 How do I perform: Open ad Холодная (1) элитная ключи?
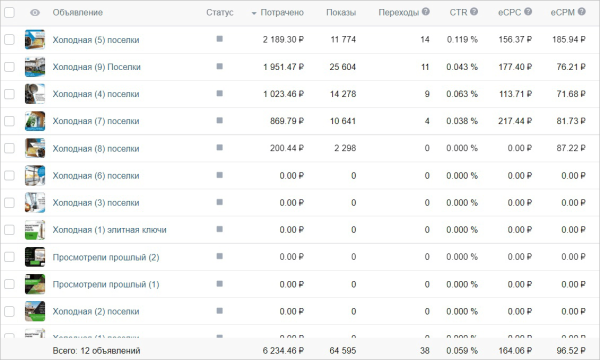109,230
